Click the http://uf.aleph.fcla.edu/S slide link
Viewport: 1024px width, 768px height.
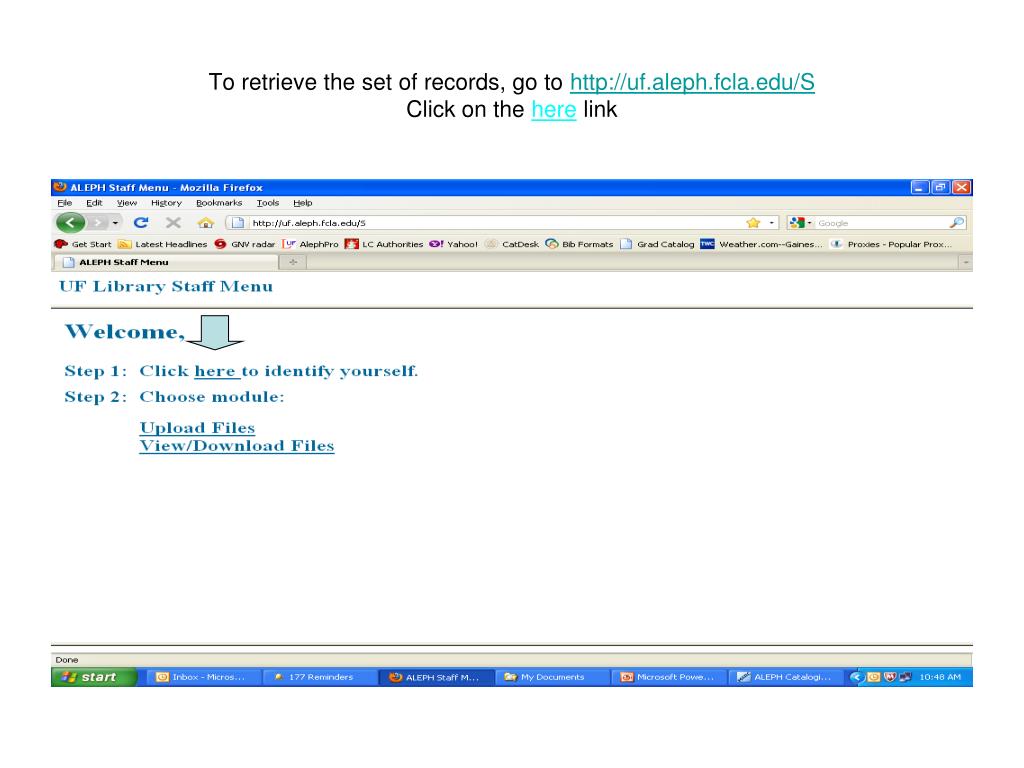tap(692, 82)
